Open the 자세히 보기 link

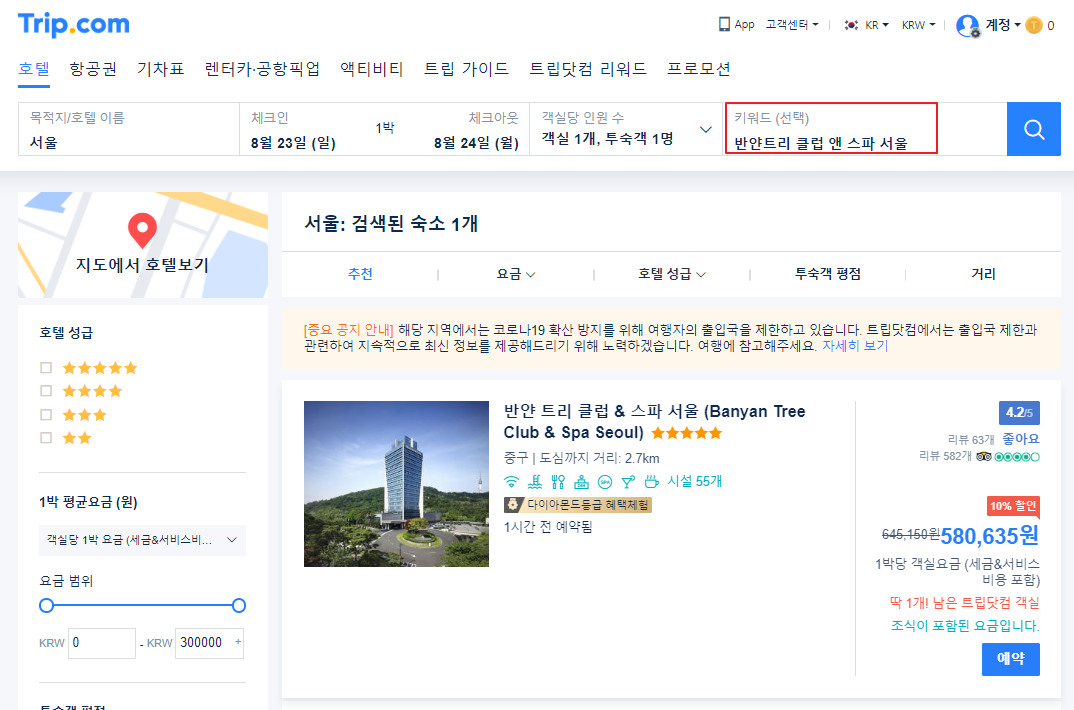[x=855, y=346]
